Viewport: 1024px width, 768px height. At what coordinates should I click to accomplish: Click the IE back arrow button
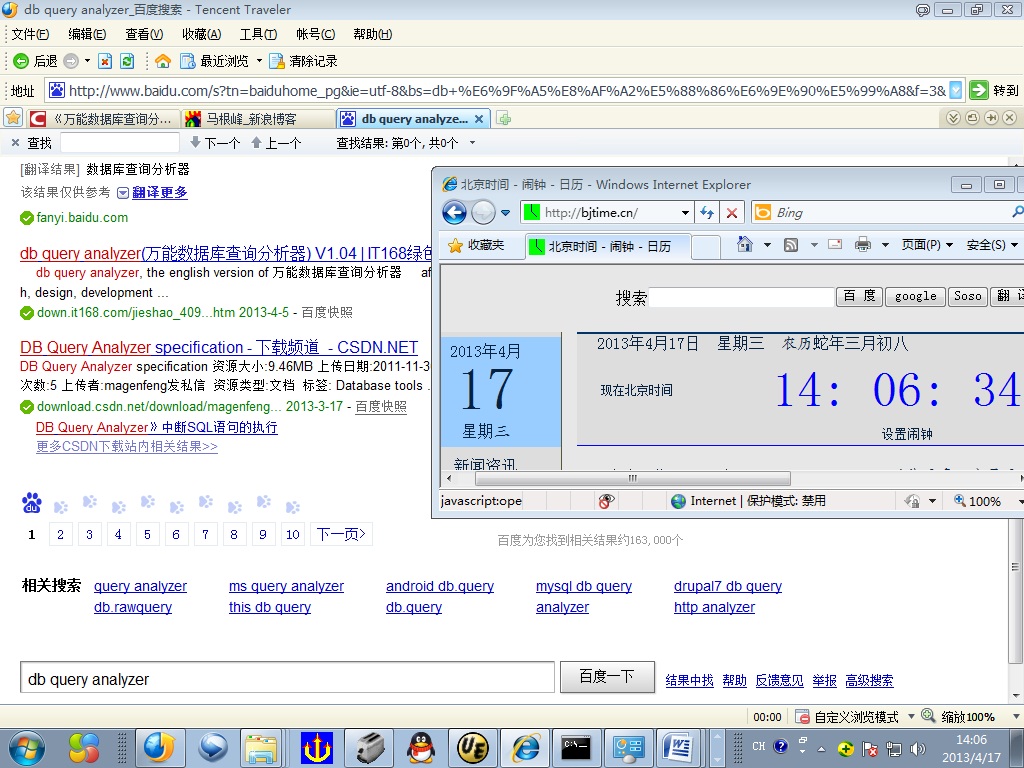(x=455, y=212)
